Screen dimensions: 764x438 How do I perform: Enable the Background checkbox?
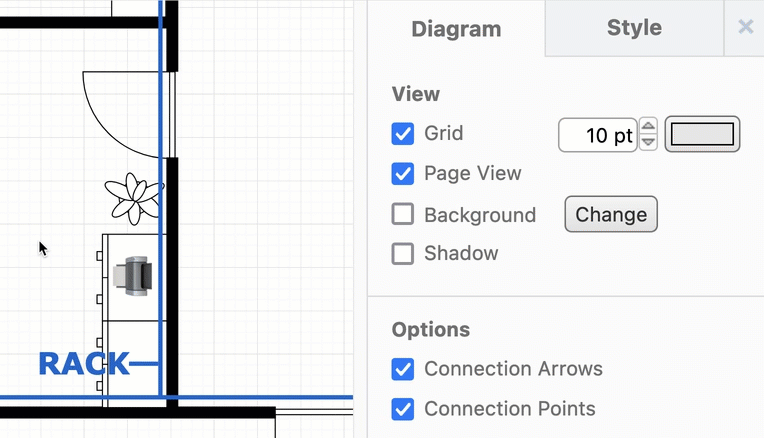(x=403, y=214)
